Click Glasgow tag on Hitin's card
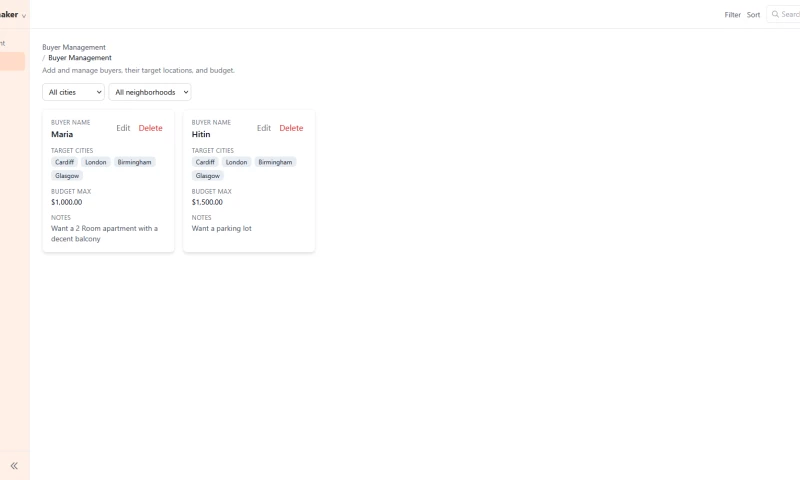The width and height of the screenshot is (800, 480). pos(208,175)
